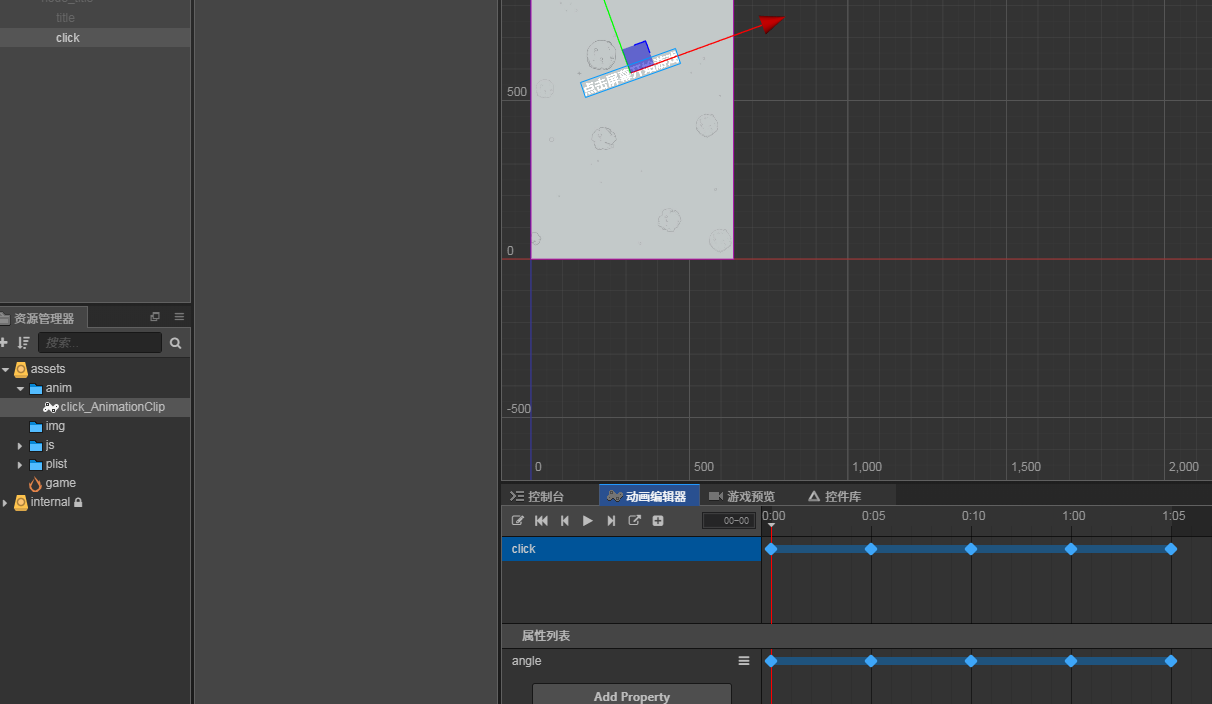
Task: Click the lock icon beside internal
Action: (78, 502)
